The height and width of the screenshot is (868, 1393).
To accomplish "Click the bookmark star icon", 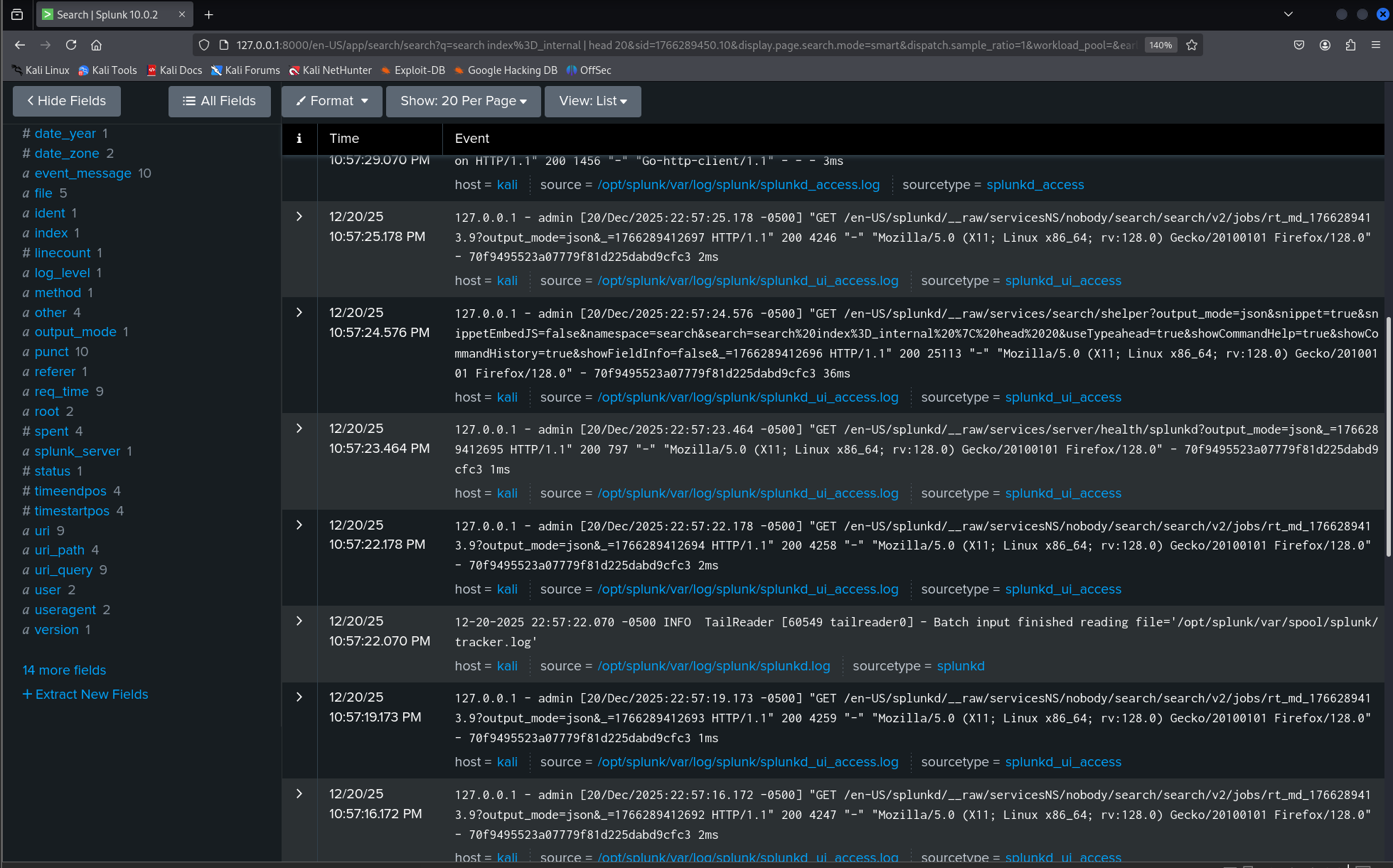I will 1191,45.
